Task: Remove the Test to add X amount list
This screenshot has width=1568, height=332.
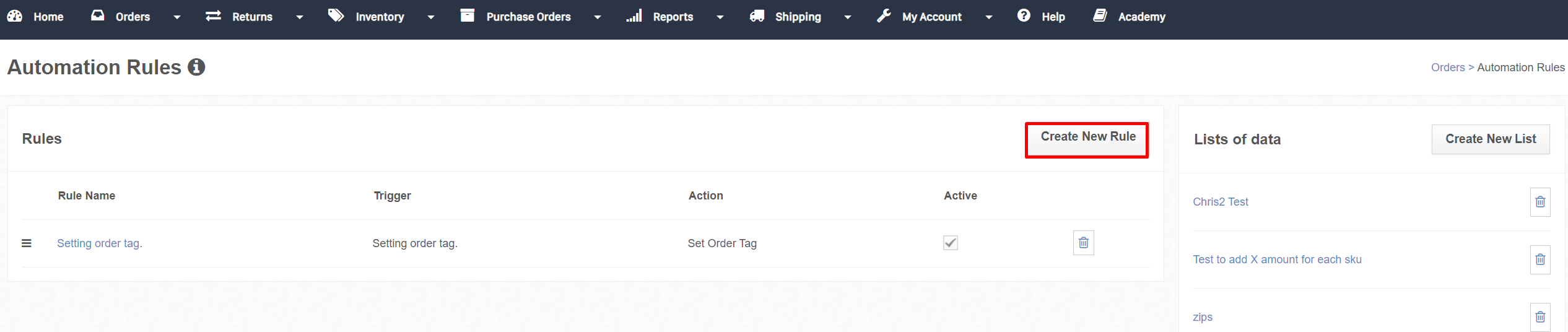Action: [x=1540, y=260]
